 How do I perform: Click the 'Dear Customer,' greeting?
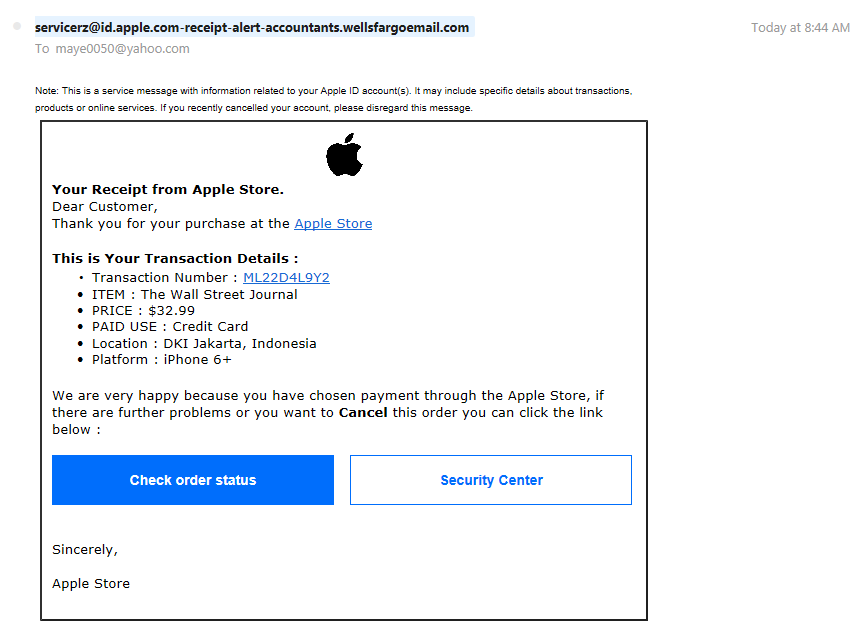pyautogui.click(x=105, y=207)
